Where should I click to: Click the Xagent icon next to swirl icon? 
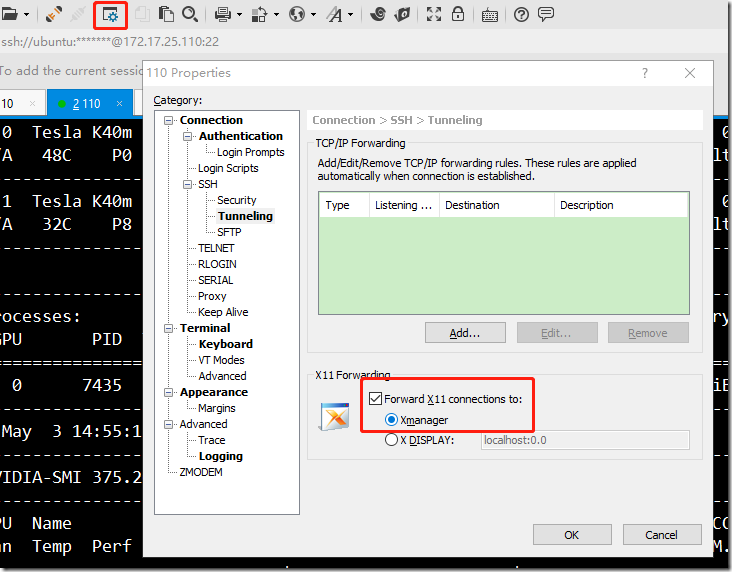pyautogui.click(x=402, y=14)
